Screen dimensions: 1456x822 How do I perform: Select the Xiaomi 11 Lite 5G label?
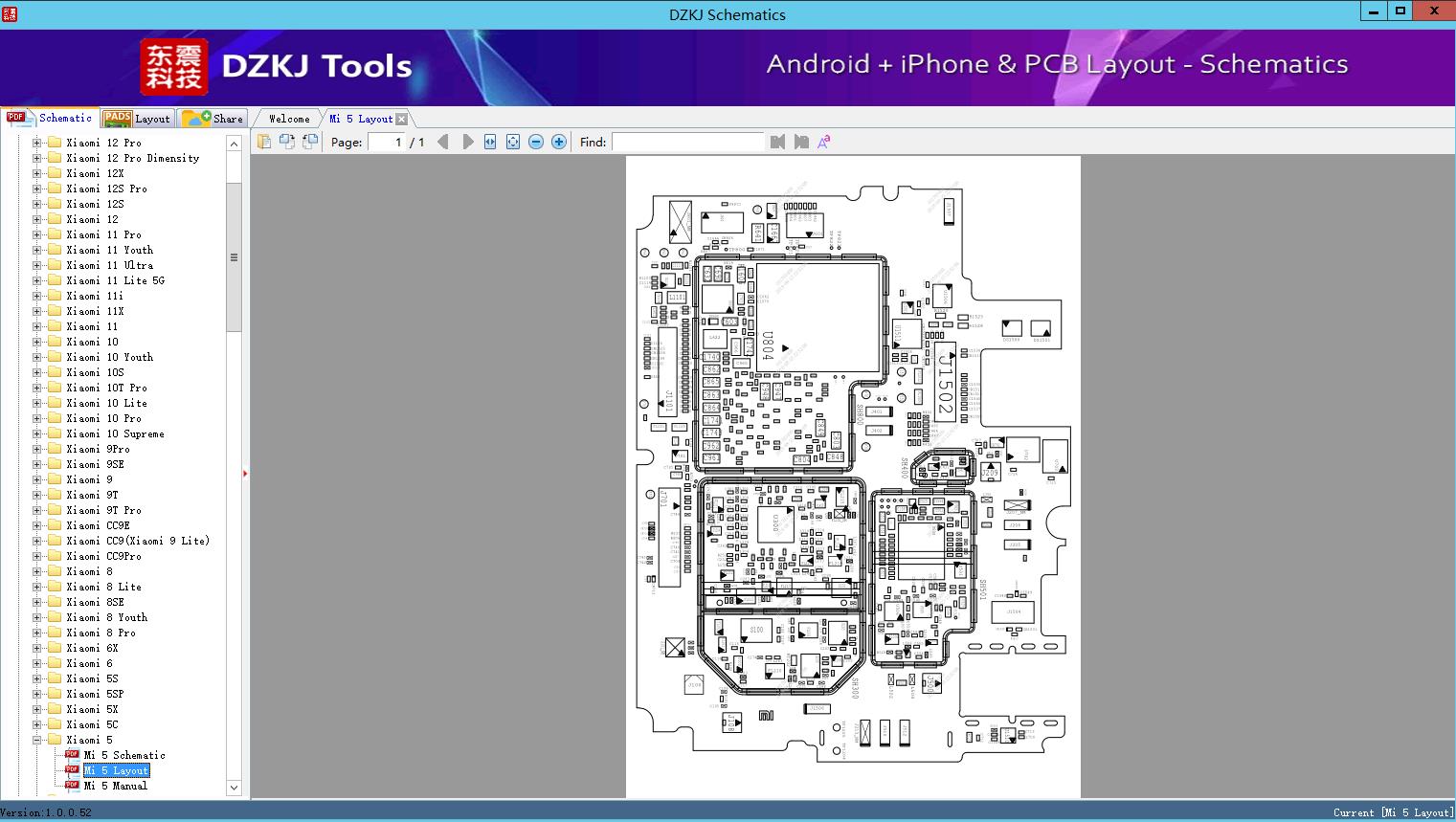click(x=115, y=280)
